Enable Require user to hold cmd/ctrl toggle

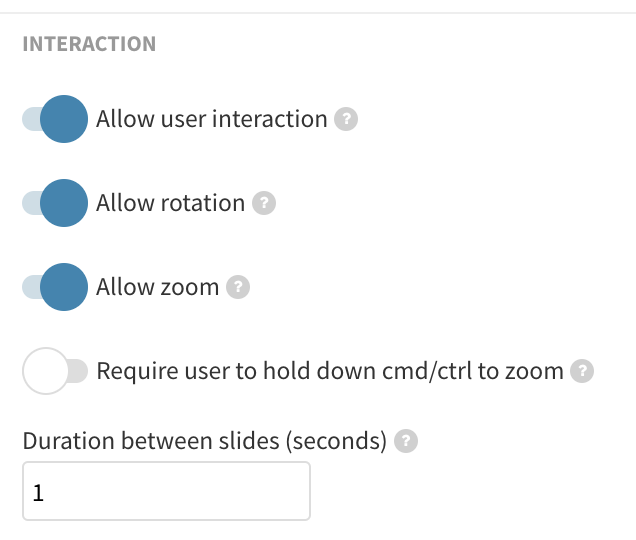point(55,372)
